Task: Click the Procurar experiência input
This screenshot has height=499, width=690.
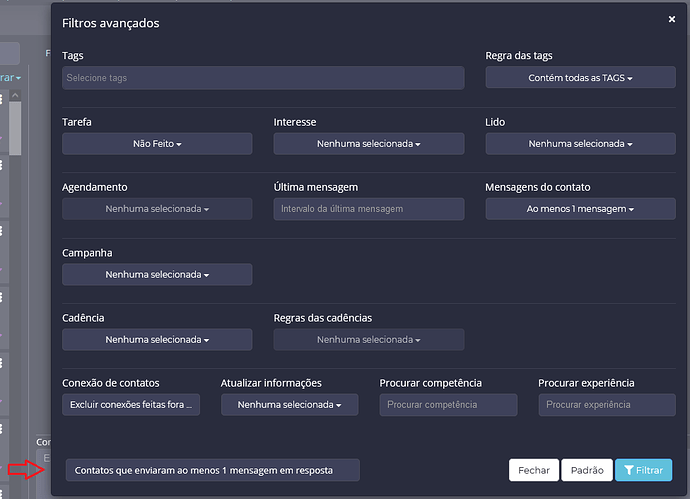Action: (607, 404)
